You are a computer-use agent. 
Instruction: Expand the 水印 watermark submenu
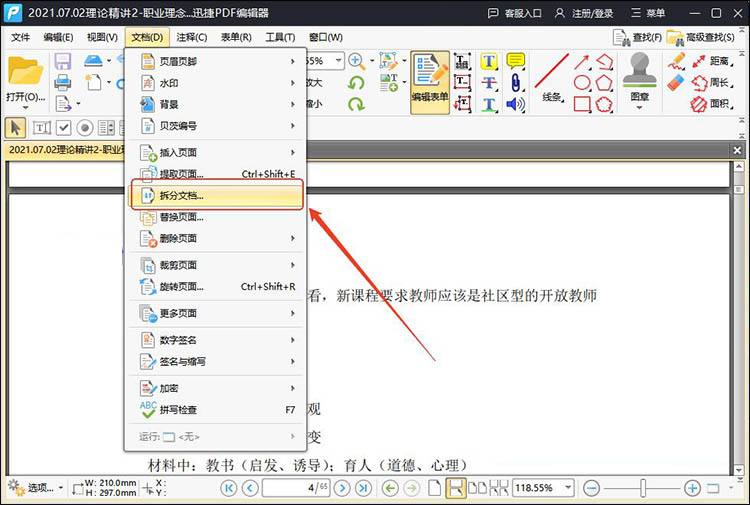tap(216, 83)
